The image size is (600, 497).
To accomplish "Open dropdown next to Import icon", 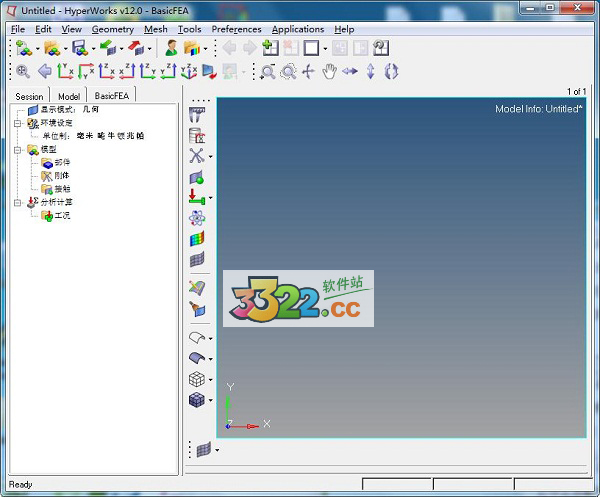I will click(x=121, y=49).
